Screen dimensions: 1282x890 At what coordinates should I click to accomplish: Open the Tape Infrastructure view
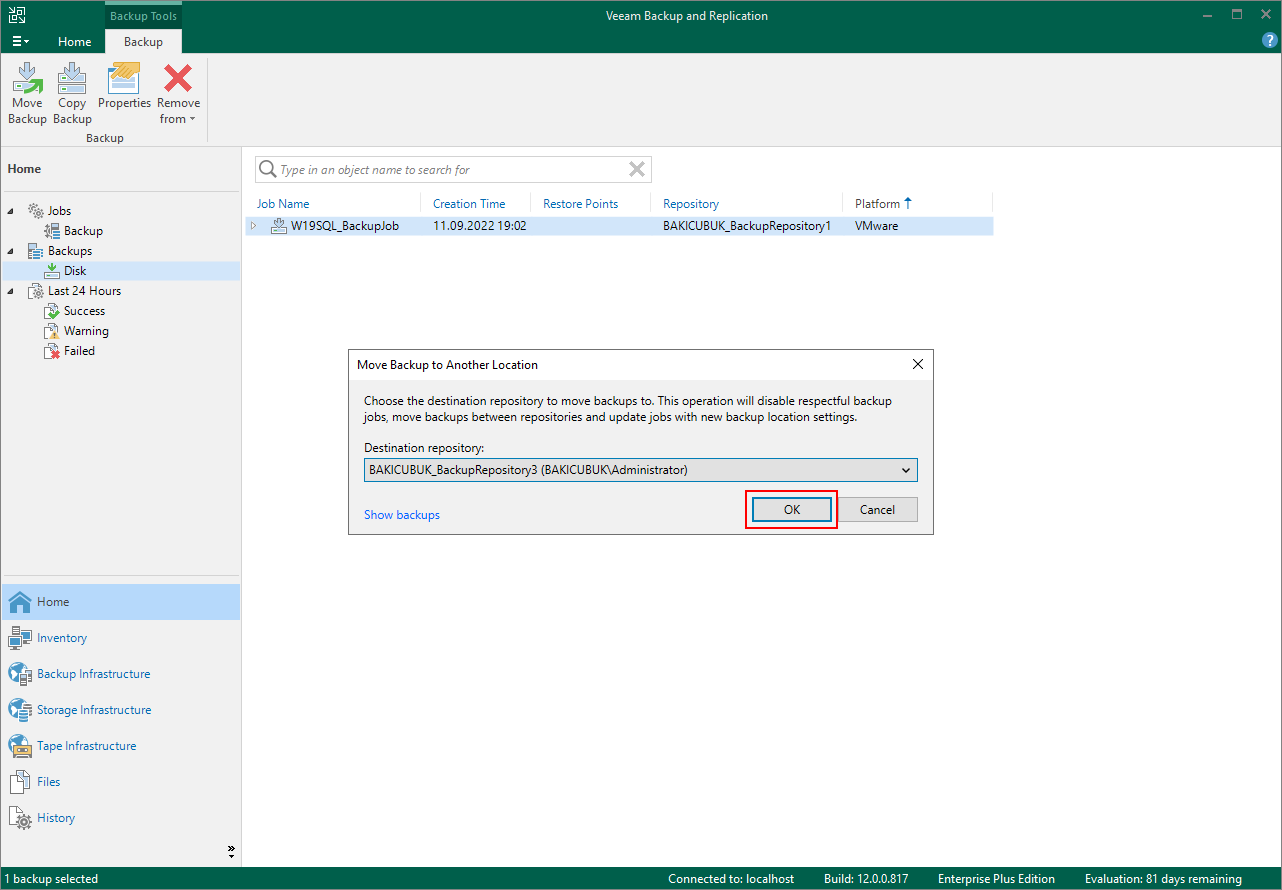tap(120, 746)
